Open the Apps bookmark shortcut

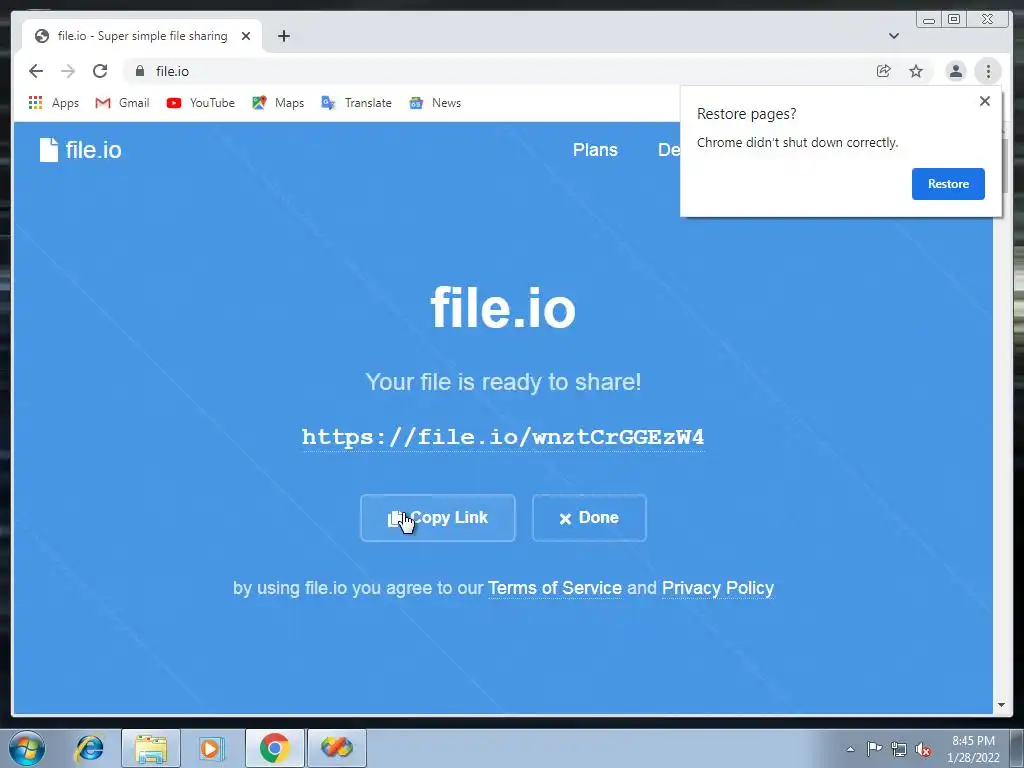click(x=54, y=103)
